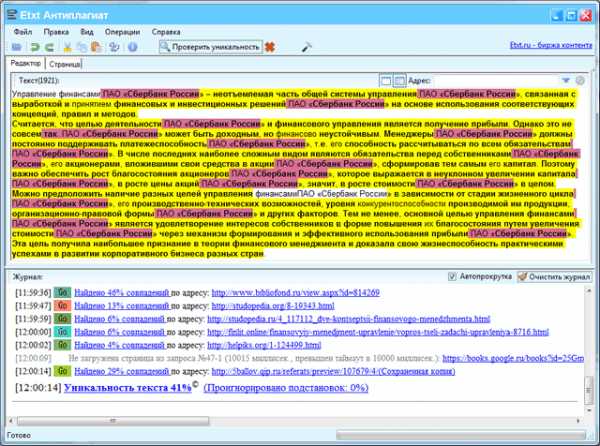Open settings with the hammer icon
The width and height of the screenshot is (600, 446).
pos(307,47)
